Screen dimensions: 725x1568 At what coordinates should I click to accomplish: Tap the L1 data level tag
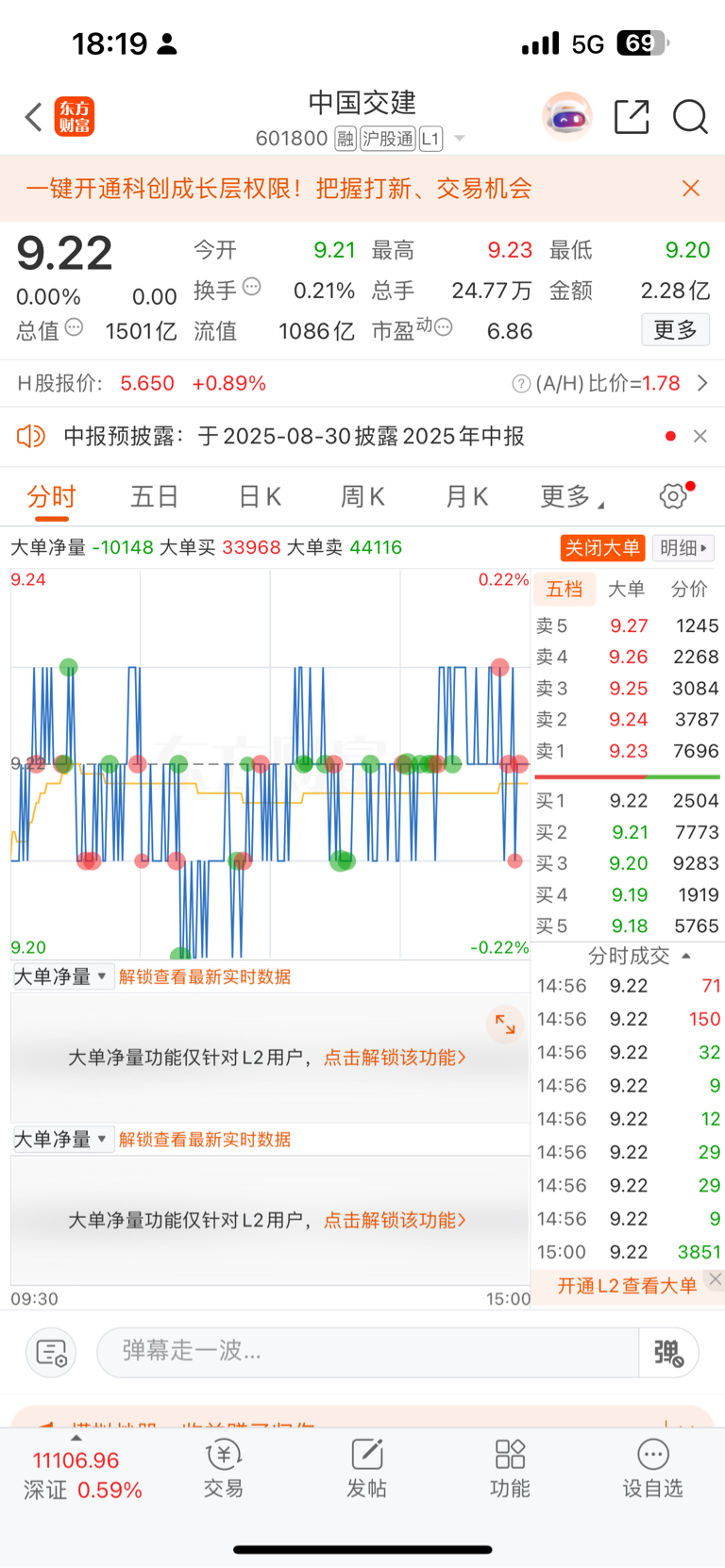point(430,139)
